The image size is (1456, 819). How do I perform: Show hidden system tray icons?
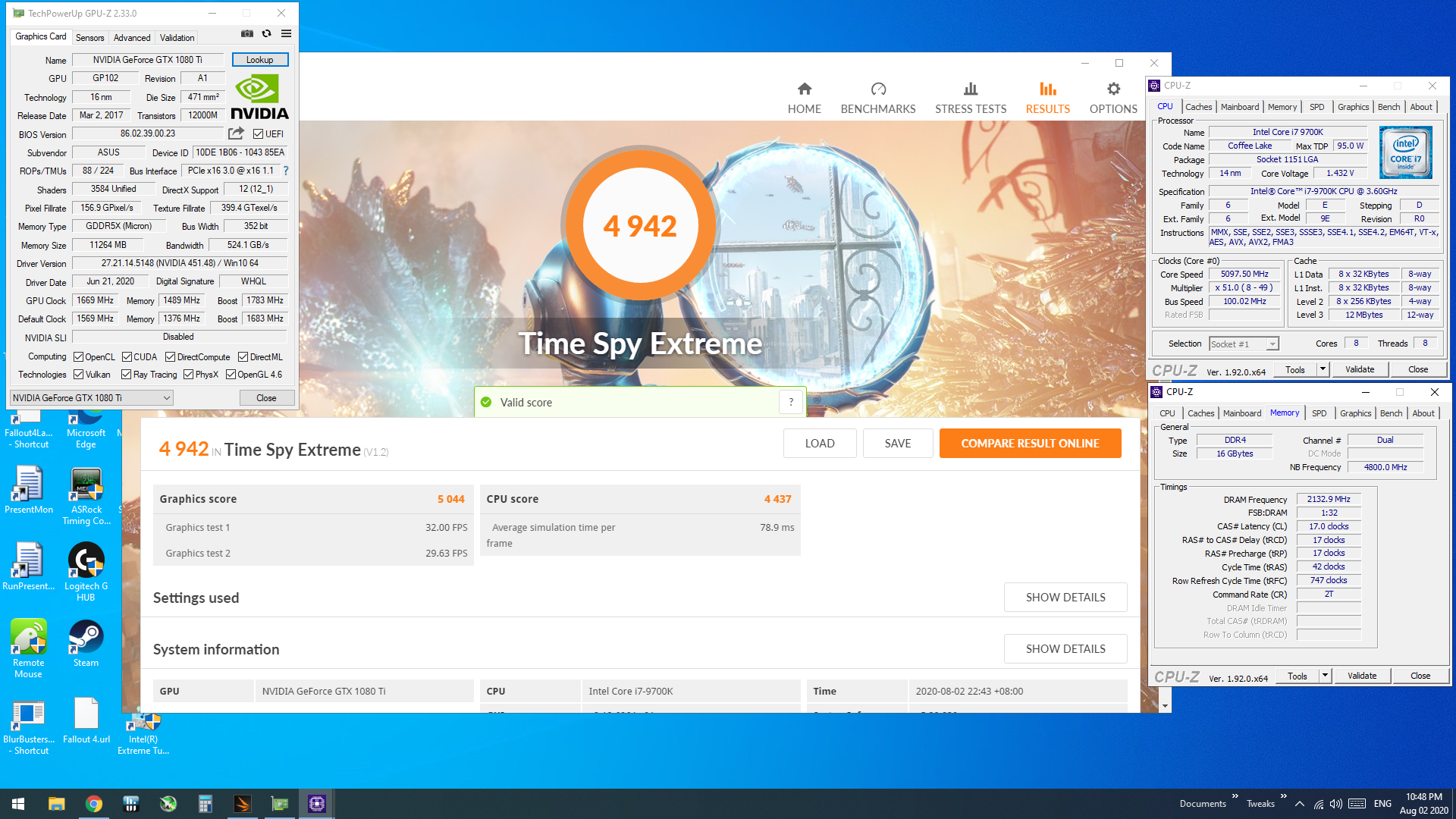[x=1300, y=804]
